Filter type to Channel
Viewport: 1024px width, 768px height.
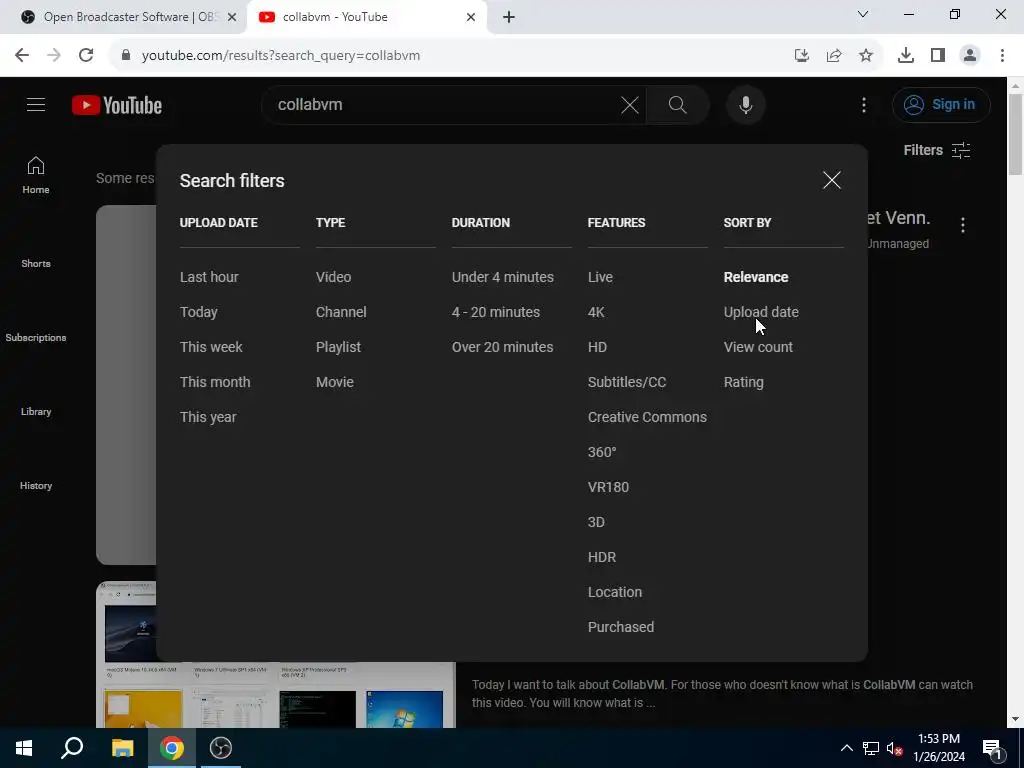(341, 312)
